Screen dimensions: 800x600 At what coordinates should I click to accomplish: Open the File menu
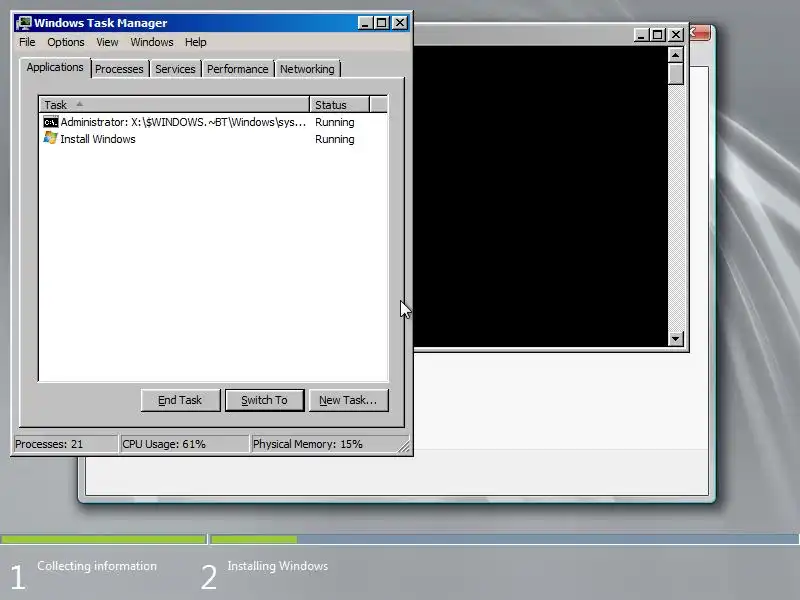(x=27, y=42)
